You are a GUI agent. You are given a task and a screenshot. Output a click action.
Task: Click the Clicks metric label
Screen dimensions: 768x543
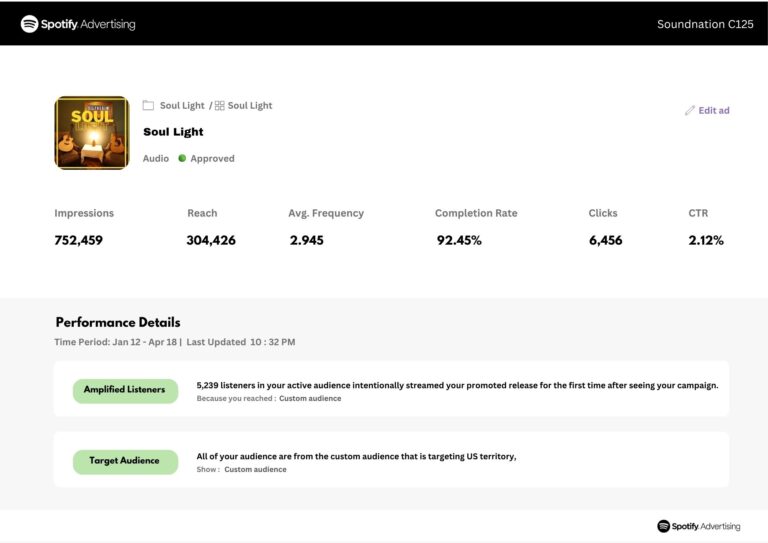[603, 213]
